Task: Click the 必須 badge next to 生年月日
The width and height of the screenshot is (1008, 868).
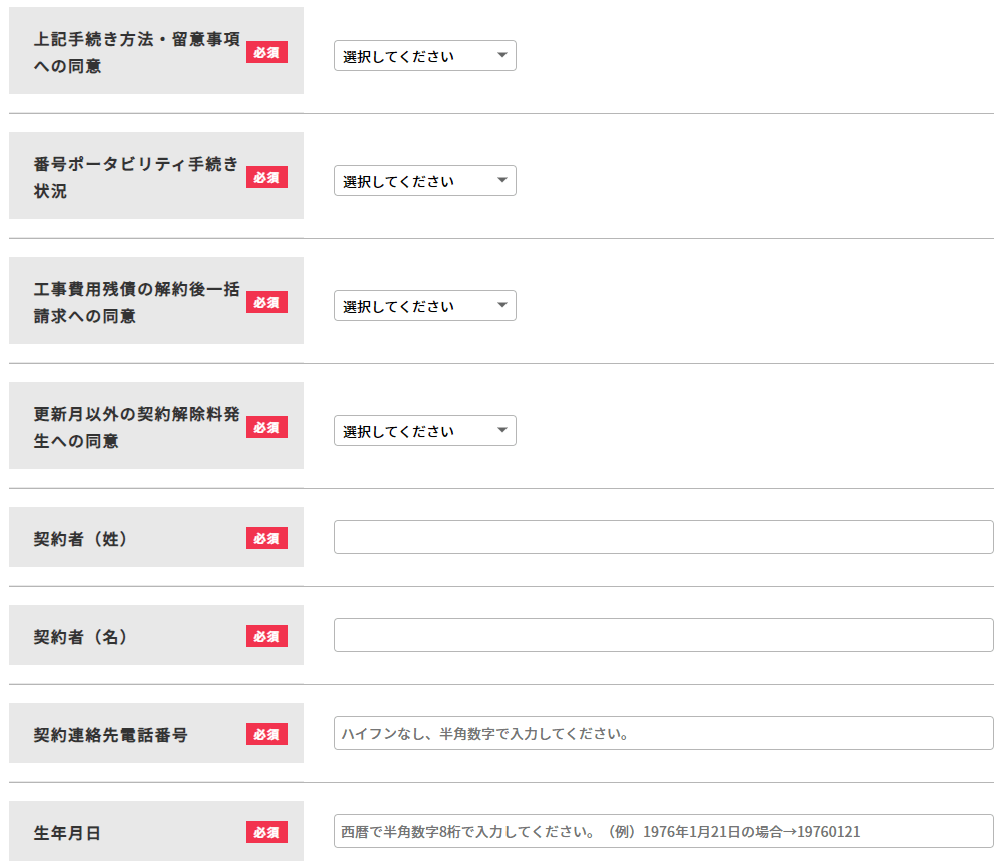Action: pyautogui.click(x=267, y=832)
